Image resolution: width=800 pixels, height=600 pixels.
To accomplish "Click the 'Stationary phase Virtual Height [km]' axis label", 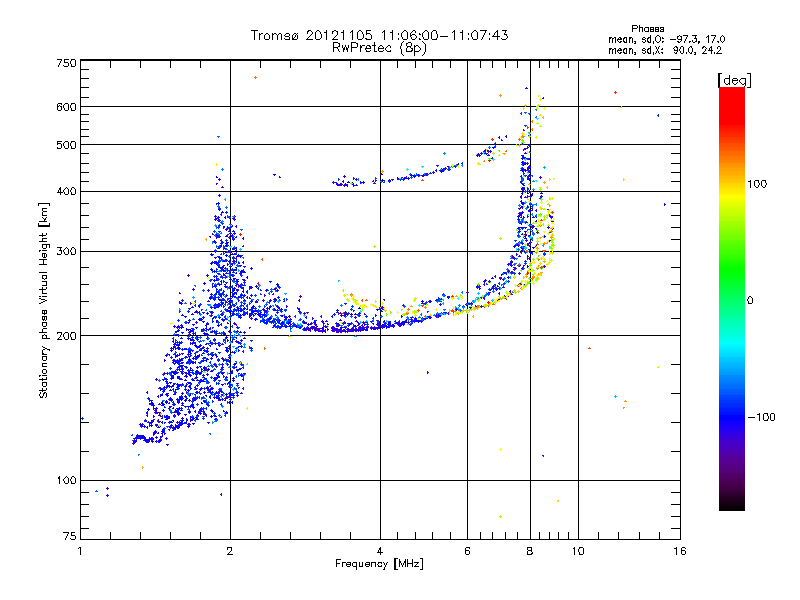I will [x=44, y=300].
